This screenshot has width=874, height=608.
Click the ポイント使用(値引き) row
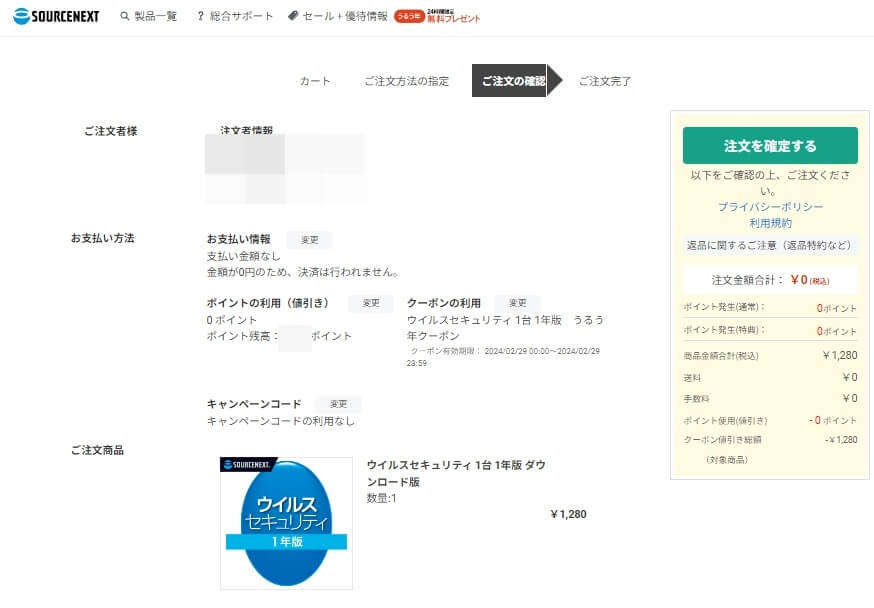(770, 420)
